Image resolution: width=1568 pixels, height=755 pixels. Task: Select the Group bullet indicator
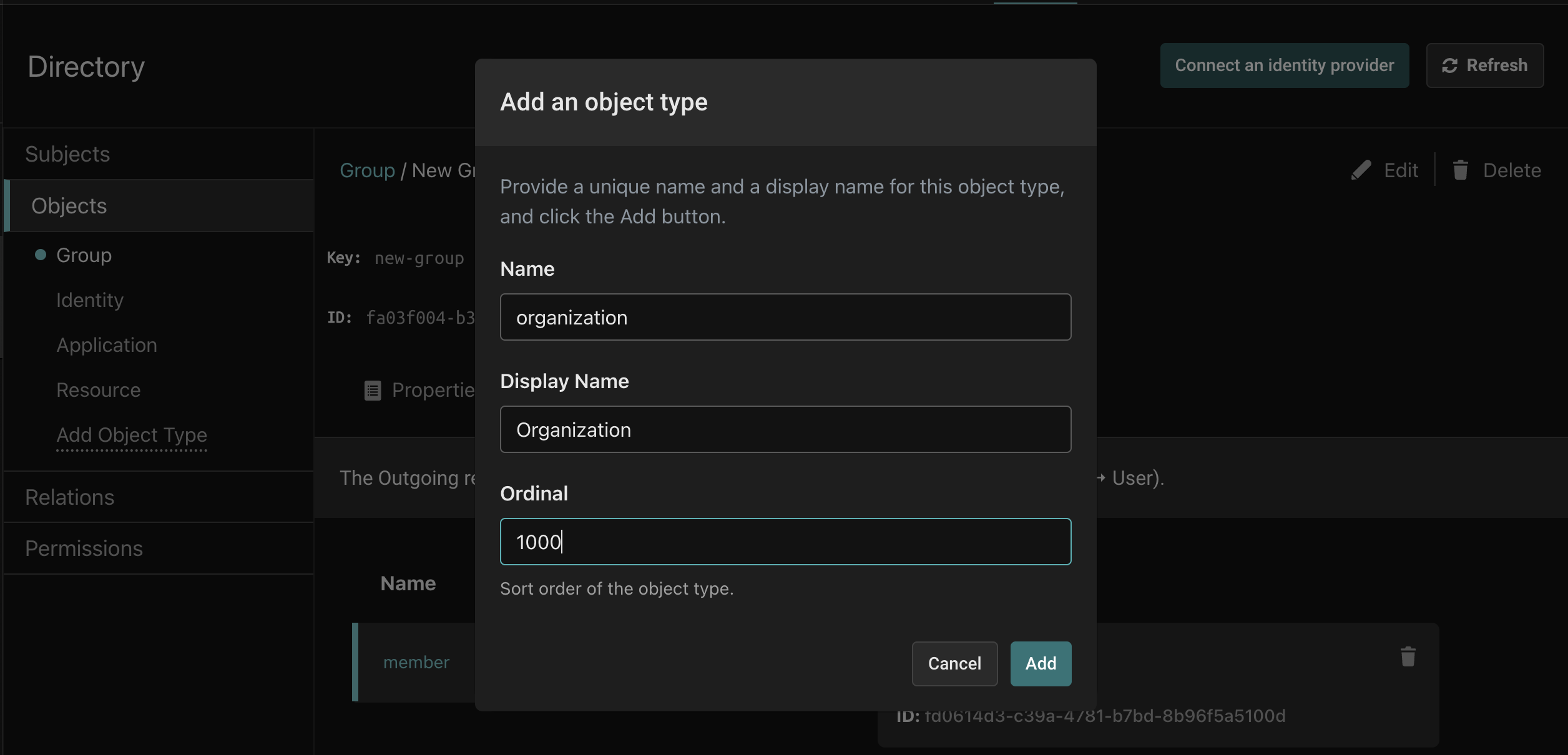(41, 255)
